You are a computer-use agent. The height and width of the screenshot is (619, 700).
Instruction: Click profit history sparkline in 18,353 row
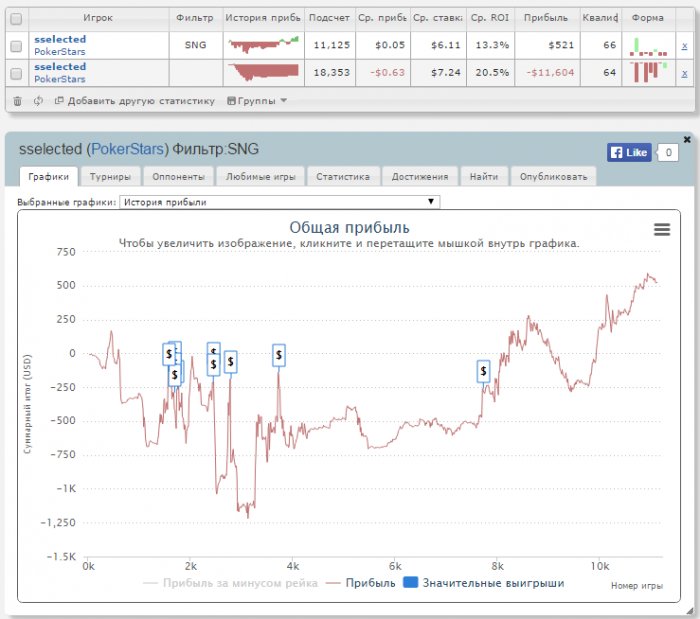pyautogui.click(x=263, y=72)
